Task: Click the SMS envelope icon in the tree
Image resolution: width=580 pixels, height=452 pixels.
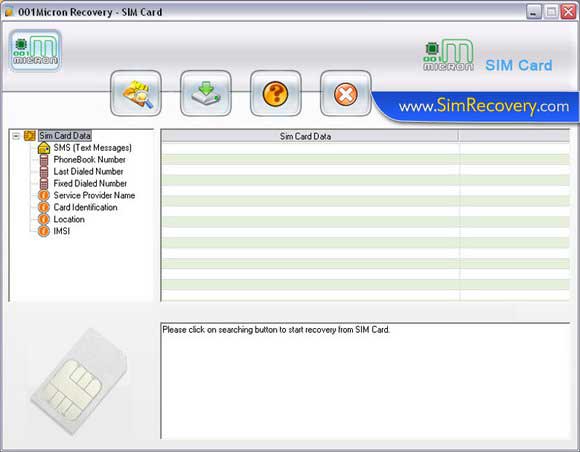Action: 44,148
